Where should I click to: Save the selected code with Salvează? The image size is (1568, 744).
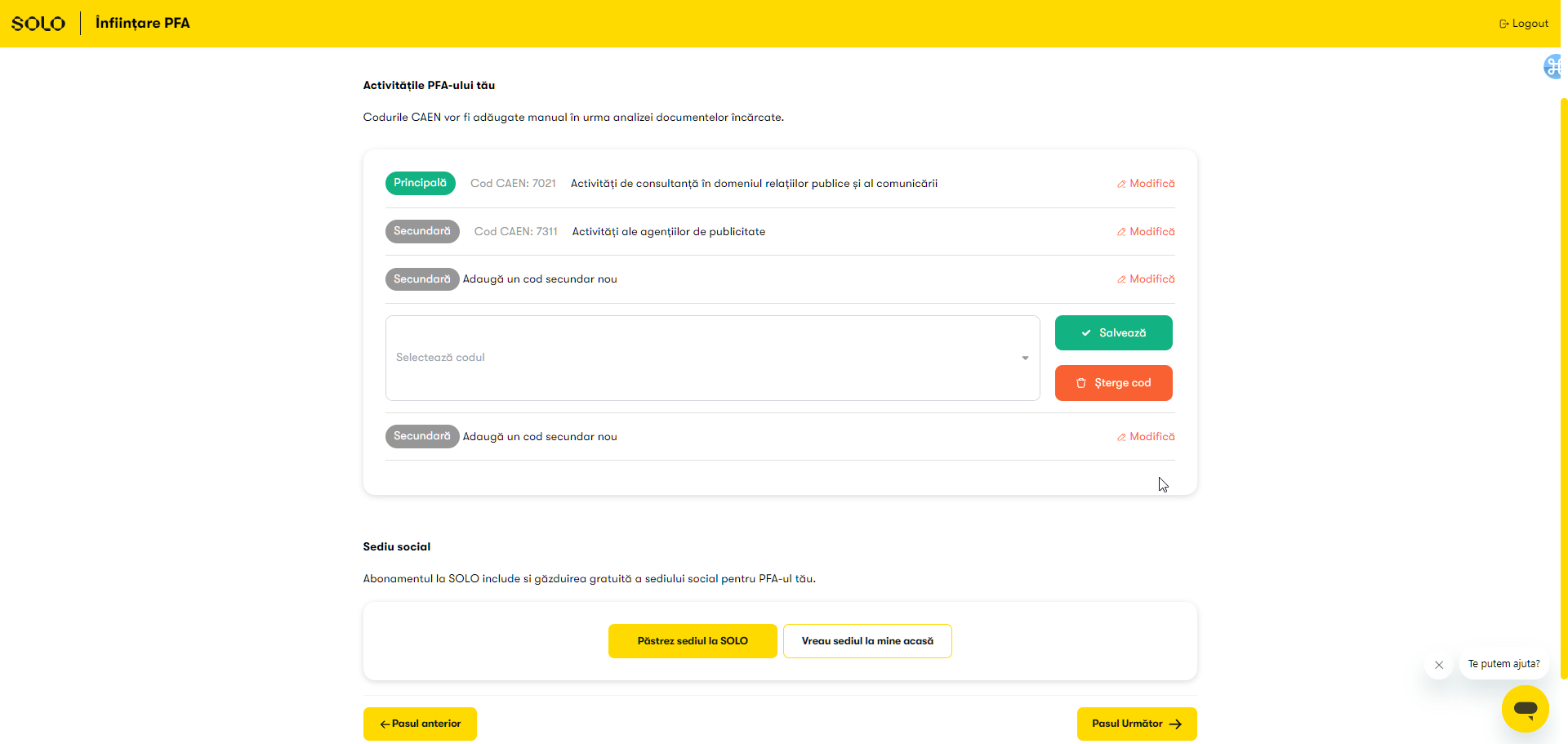tap(1113, 333)
